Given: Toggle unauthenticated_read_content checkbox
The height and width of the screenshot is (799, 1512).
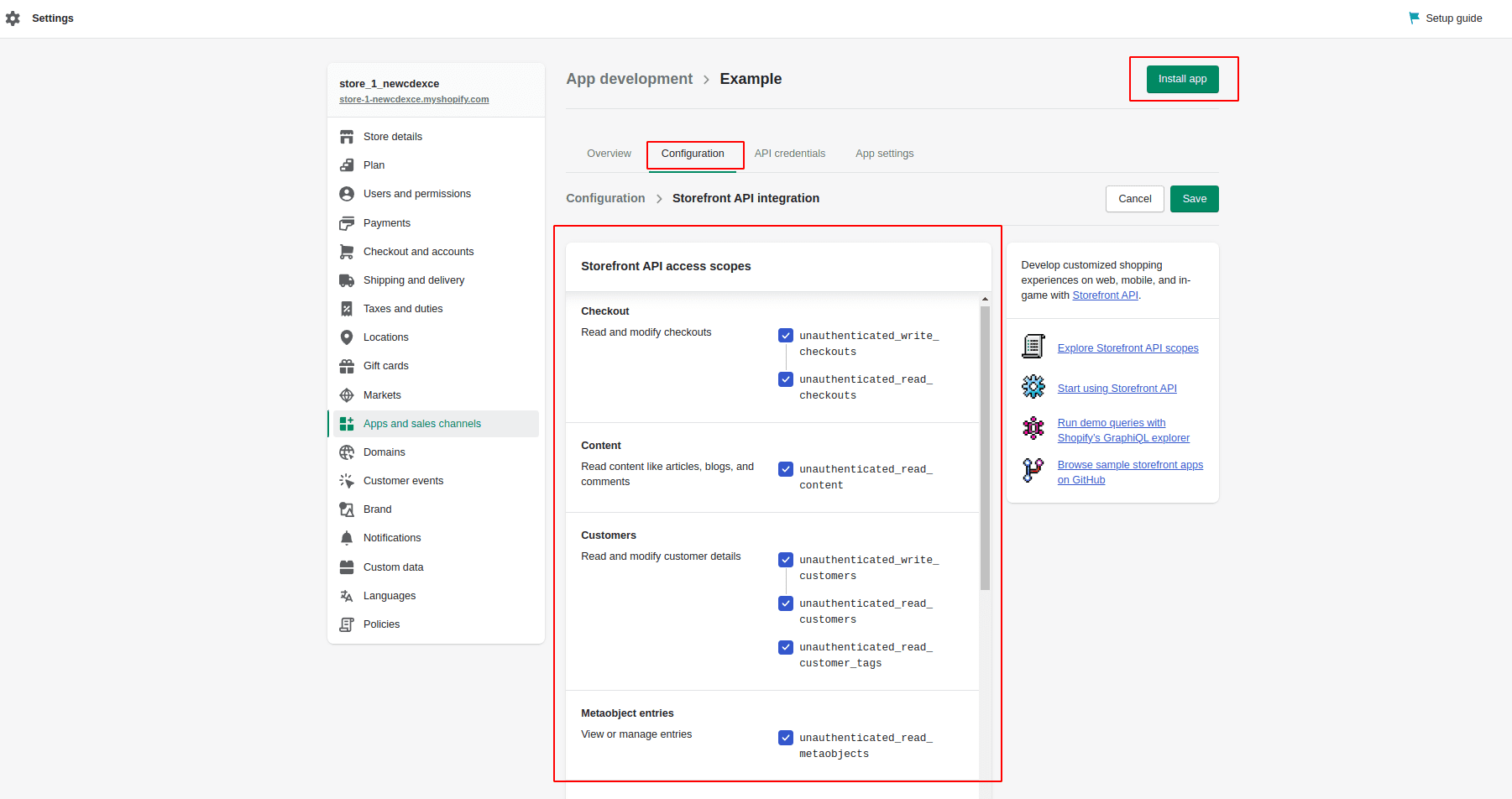Looking at the screenshot, I should click(x=786, y=469).
